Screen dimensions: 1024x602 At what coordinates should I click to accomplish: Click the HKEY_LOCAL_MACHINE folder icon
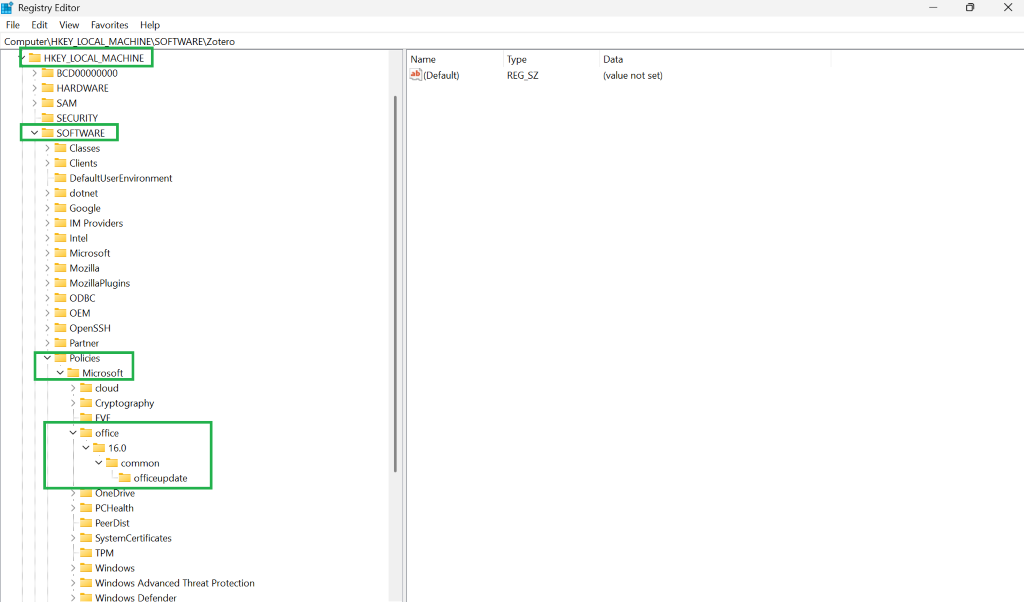pos(35,58)
